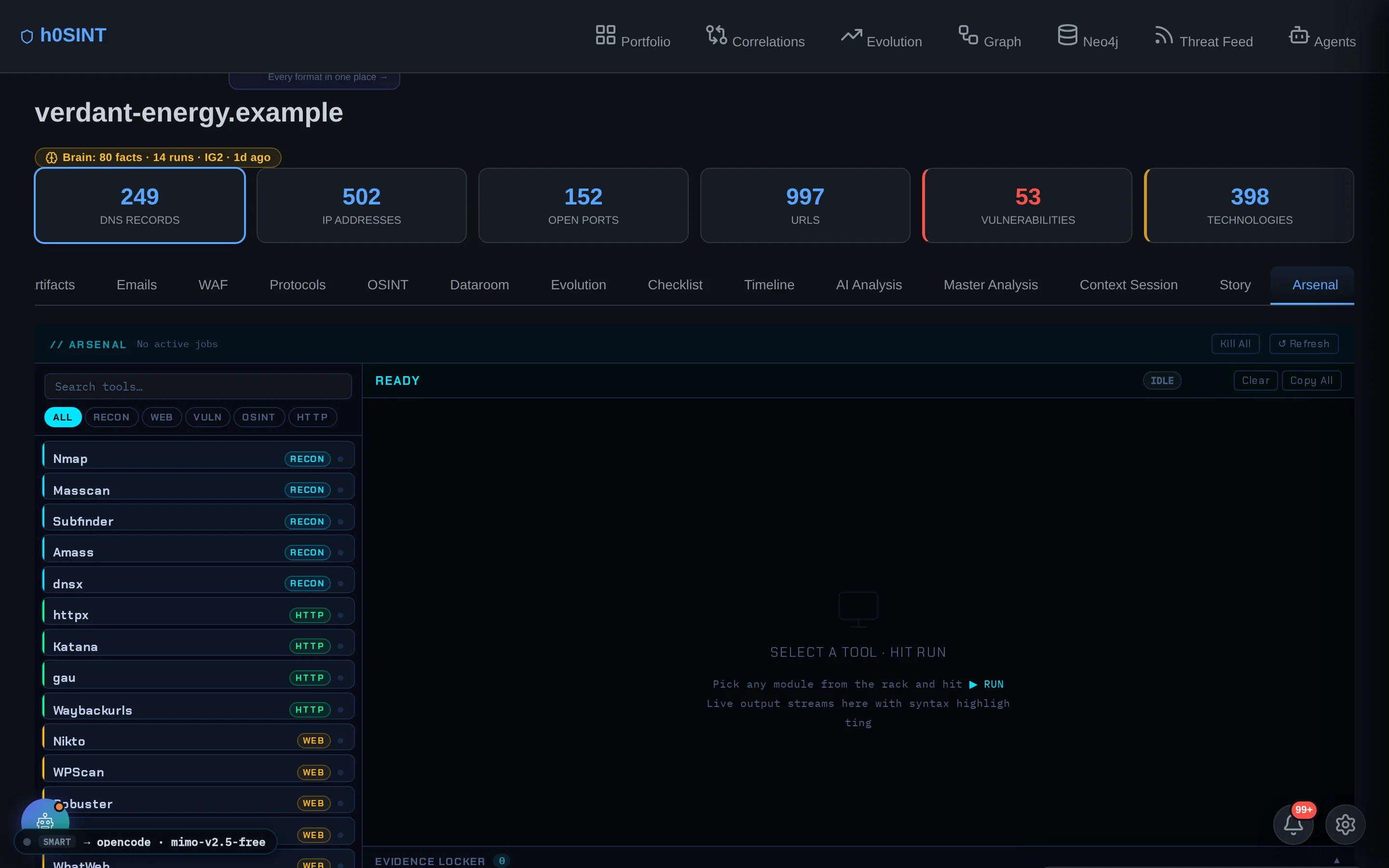
Task: Select the dnsx tool
Action: click(198, 580)
